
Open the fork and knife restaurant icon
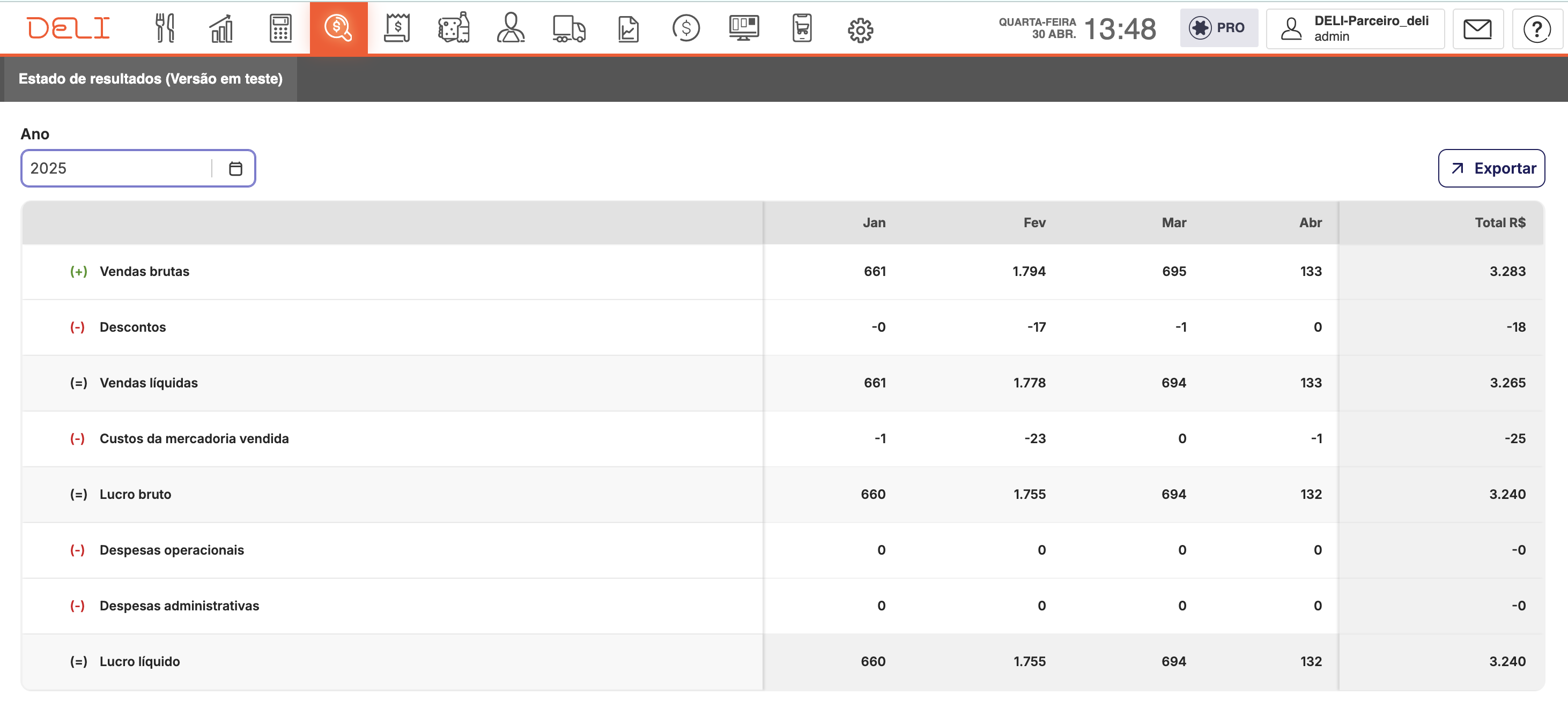(164, 28)
